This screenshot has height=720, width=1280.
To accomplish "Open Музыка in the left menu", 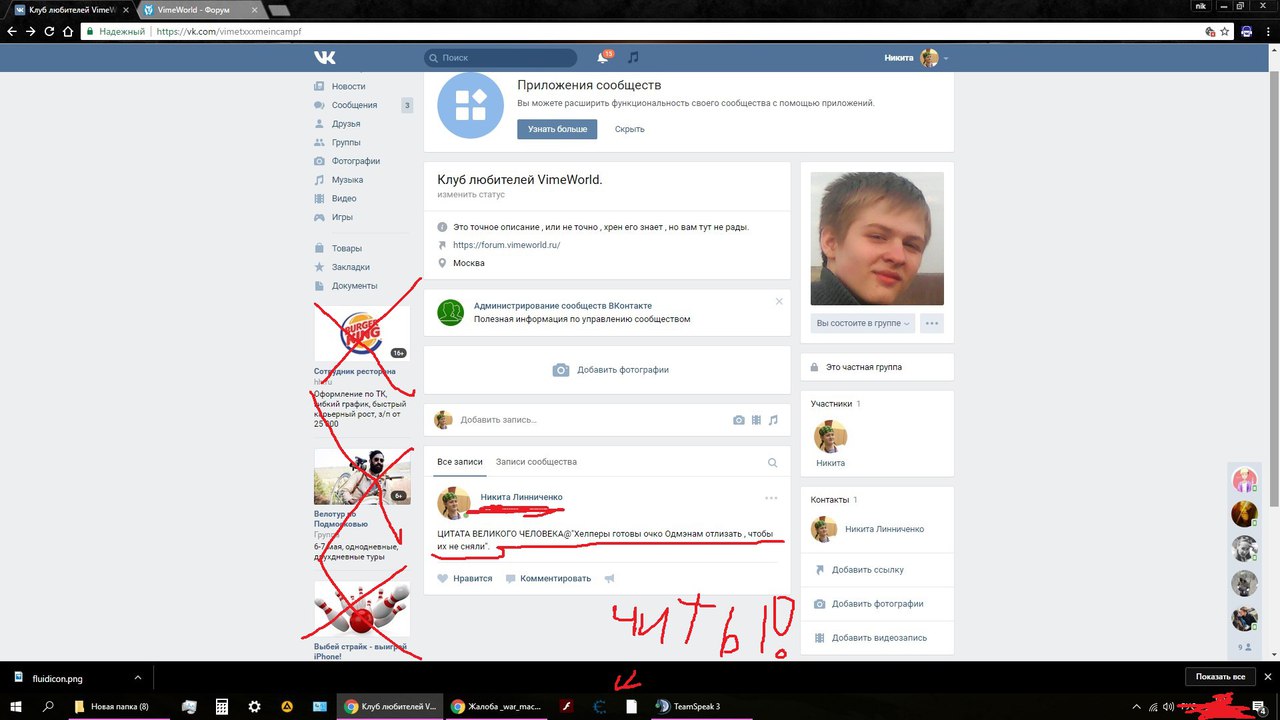I will tap(347, 180).
